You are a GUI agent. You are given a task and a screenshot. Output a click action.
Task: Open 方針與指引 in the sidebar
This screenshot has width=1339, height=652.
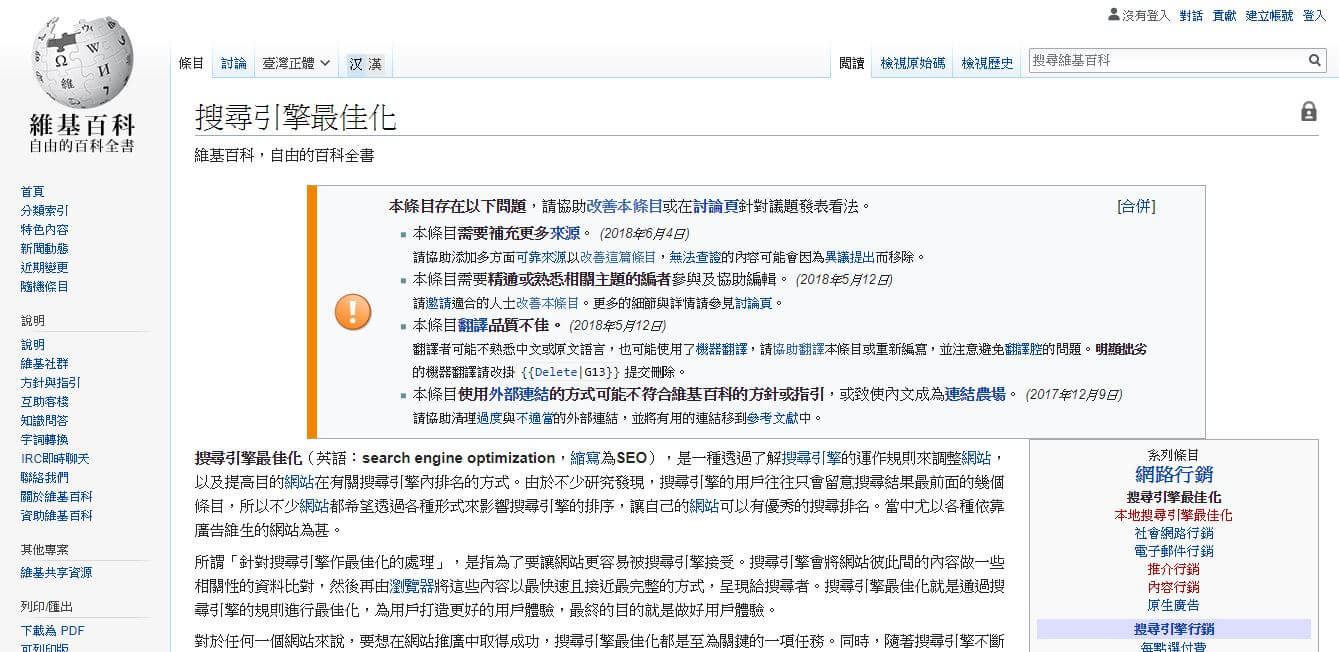[50, 382]
